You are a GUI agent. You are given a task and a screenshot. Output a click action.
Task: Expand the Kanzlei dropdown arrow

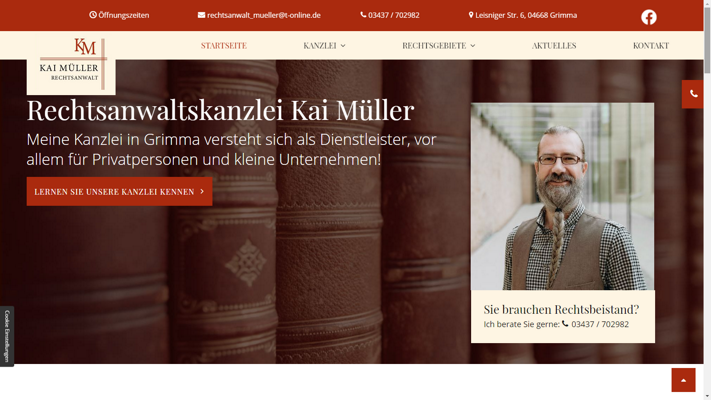coord(343,46)
